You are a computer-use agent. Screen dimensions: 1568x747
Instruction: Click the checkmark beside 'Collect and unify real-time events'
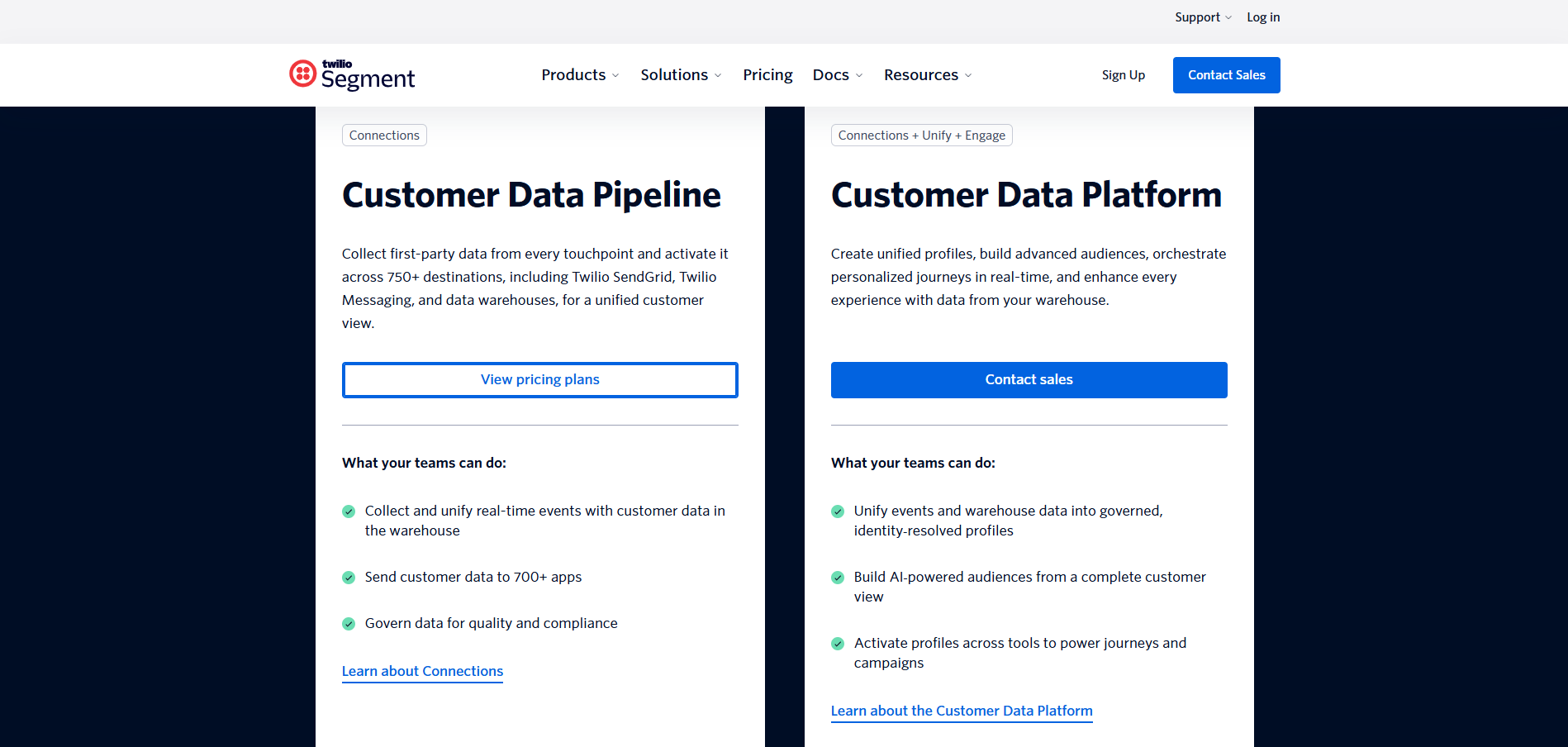[x=348, y=511]
